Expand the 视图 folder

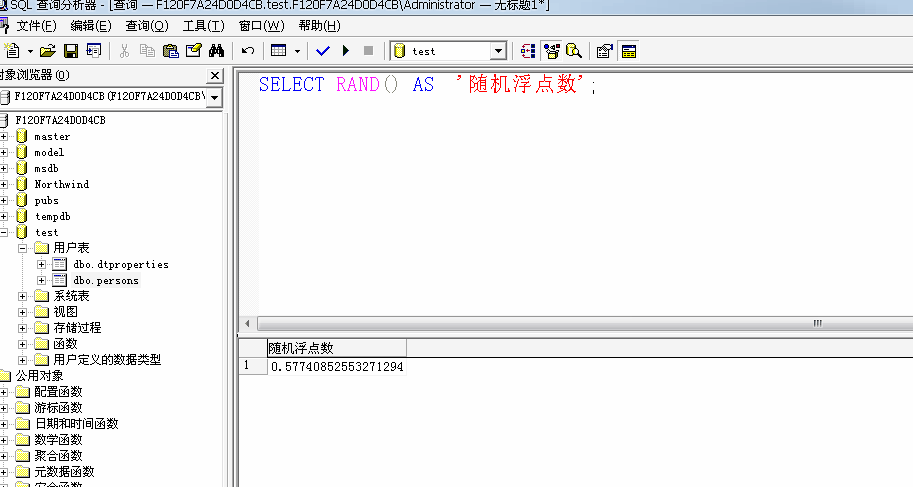(x=22, y=312)
